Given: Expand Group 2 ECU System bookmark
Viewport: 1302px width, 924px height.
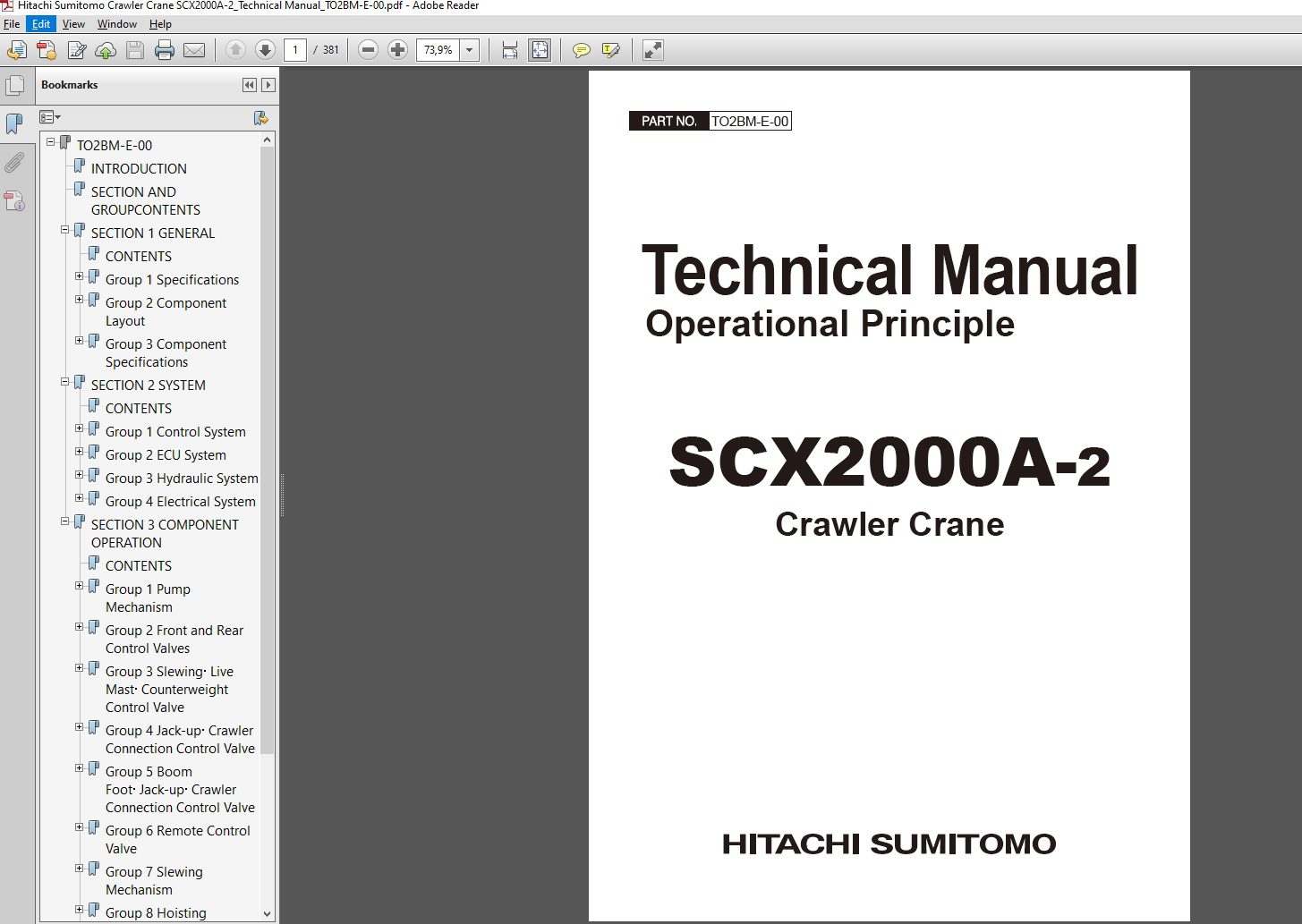Looking at the screenshot, I should point(80,452).
